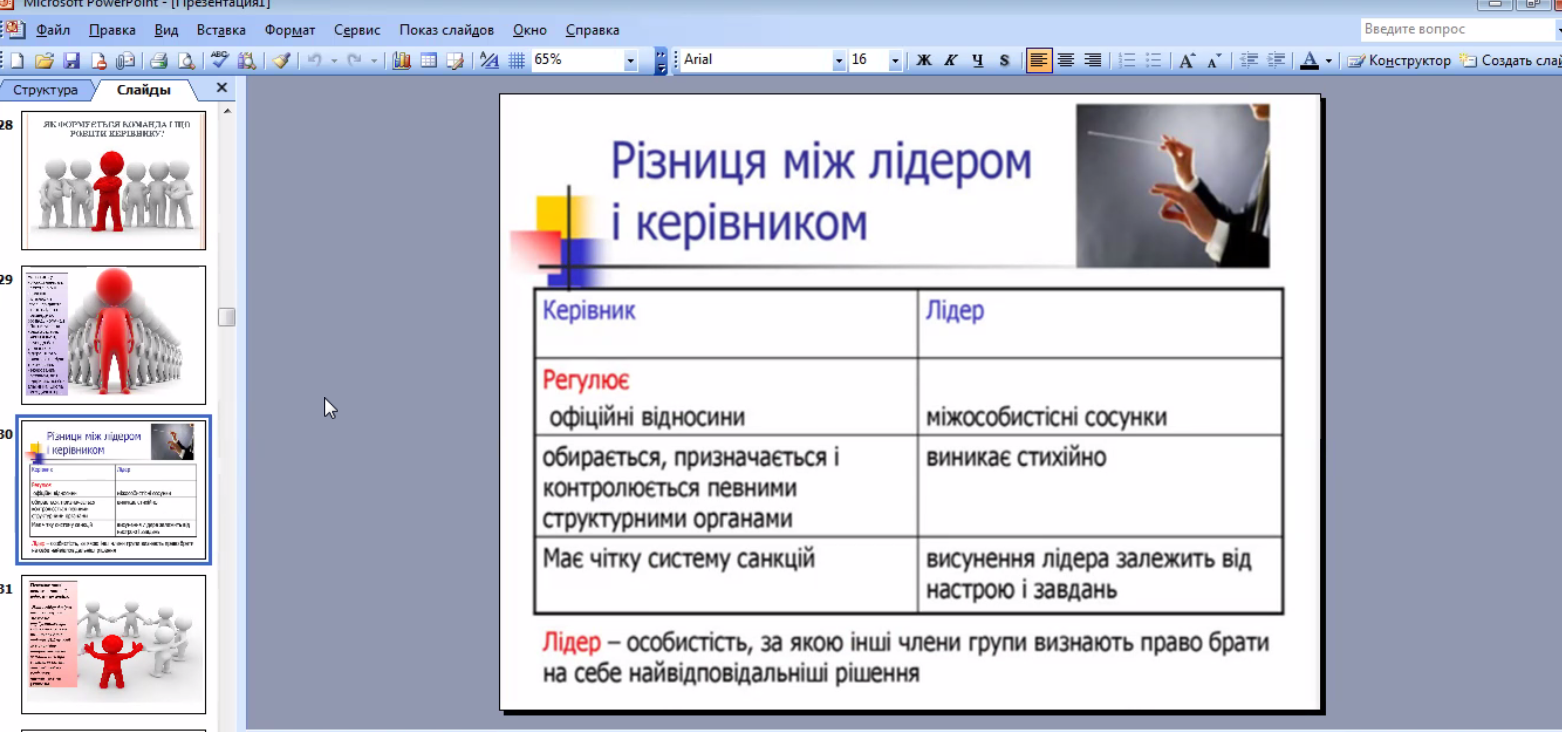Toggle Italic formatting (К)

point(951,61)
